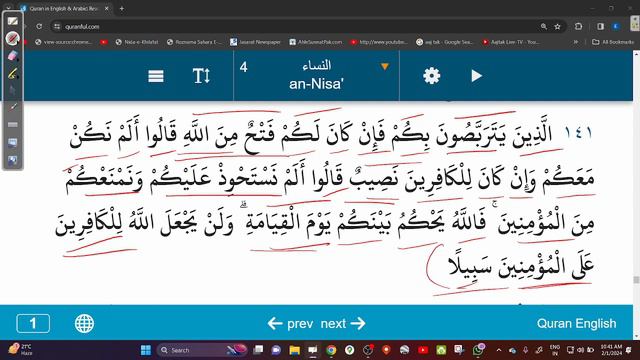Open YouTube app from the taskbar

pos(423,350)
